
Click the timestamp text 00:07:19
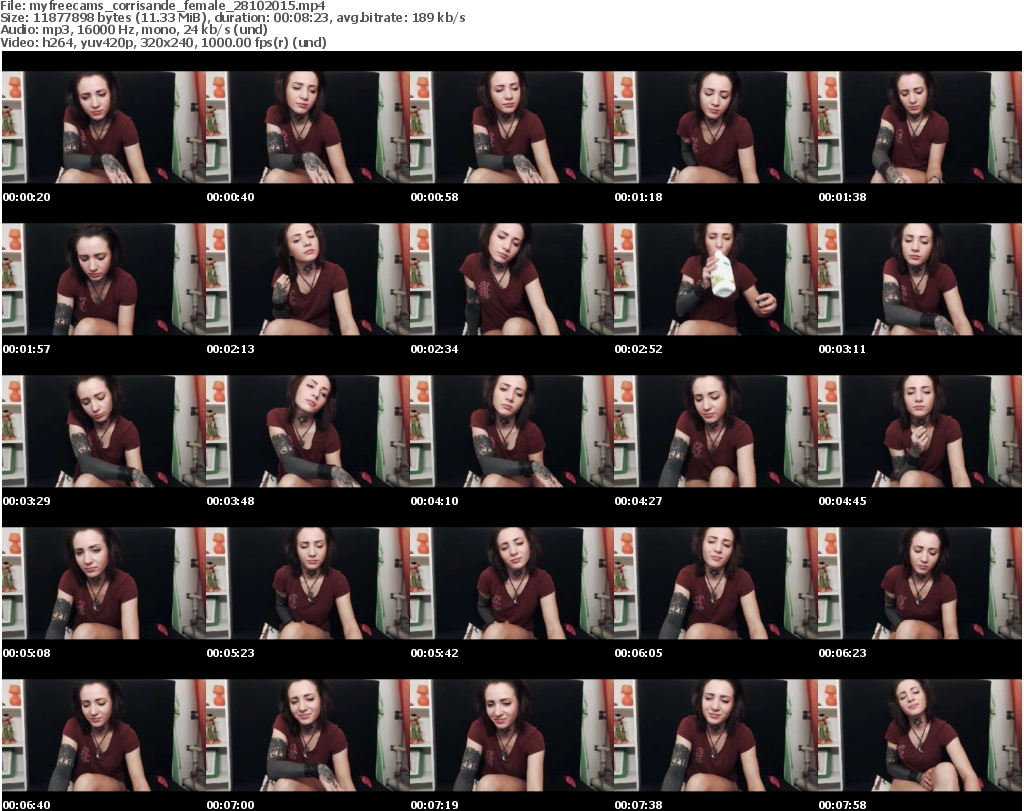[x=434, y=805]
